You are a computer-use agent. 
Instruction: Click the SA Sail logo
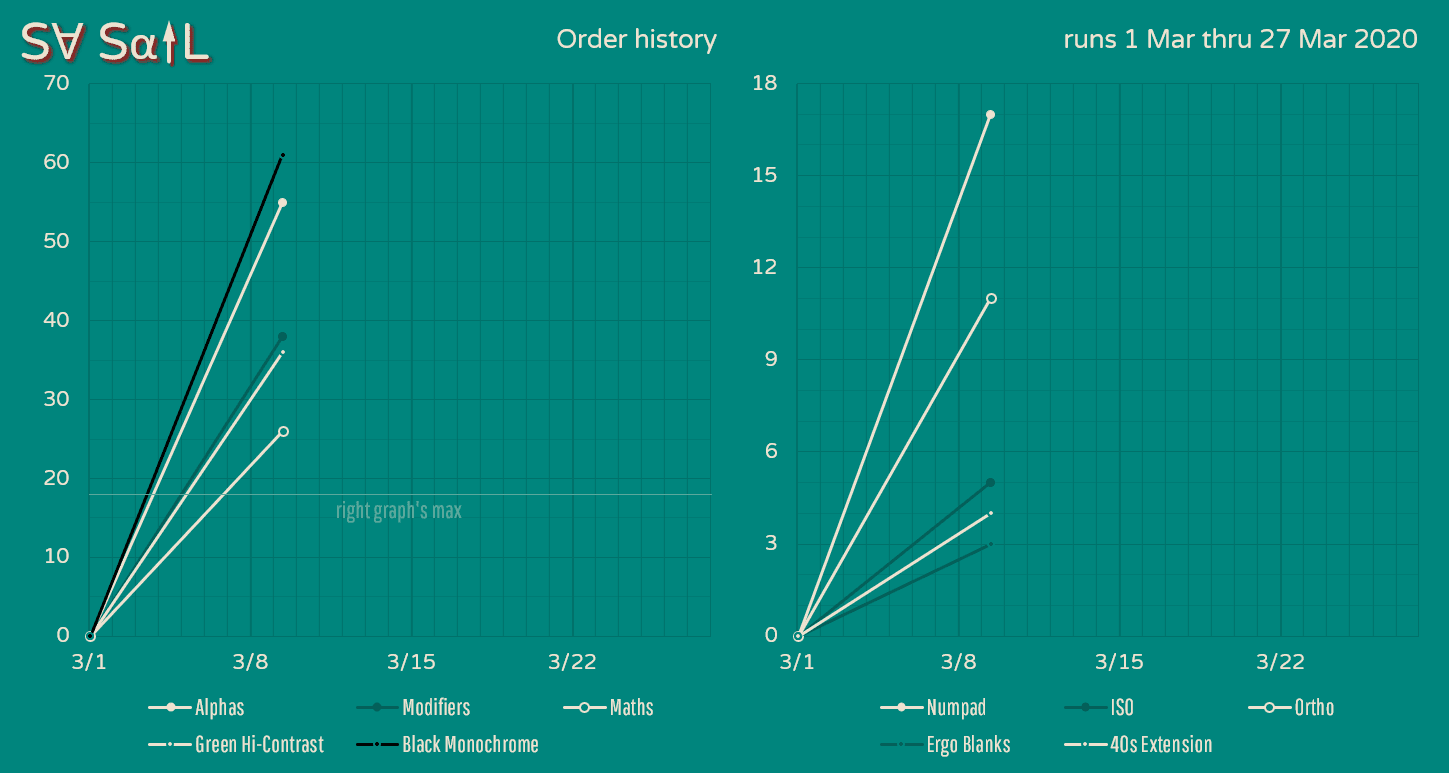(115, 42)
